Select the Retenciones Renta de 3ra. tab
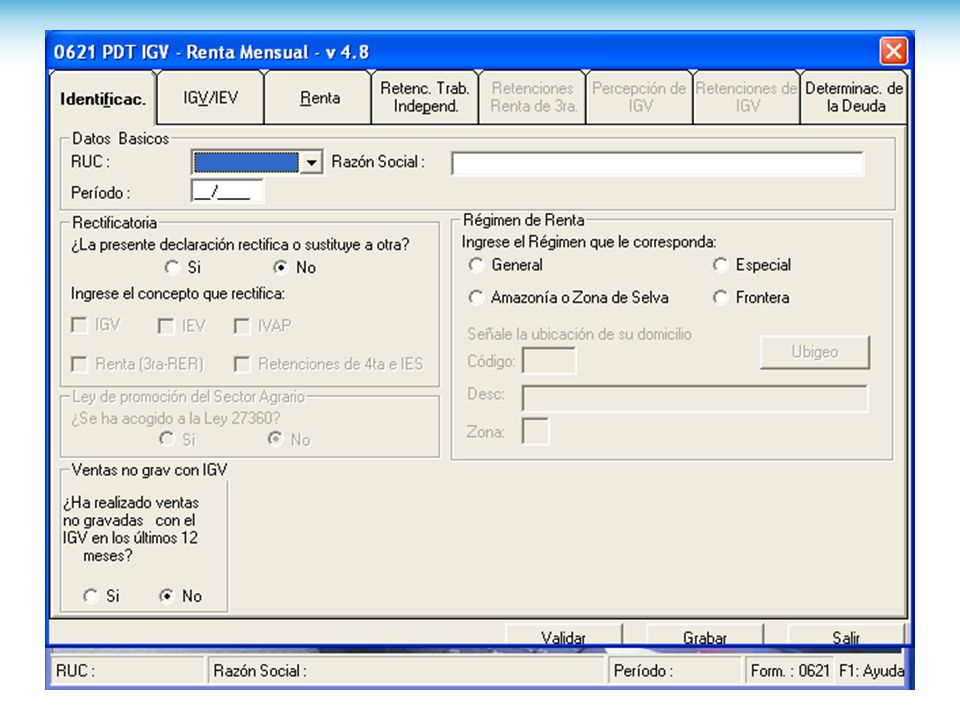The width and height of the screenshot is (960, 720). [533, 98]
